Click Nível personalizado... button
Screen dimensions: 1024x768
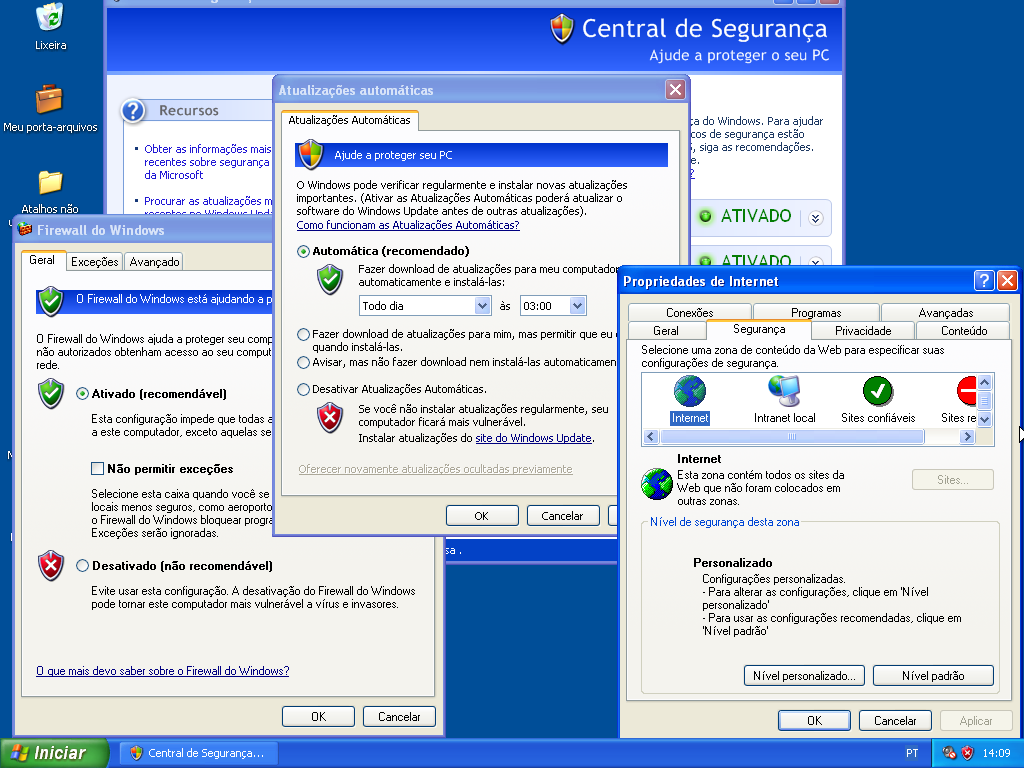pyautogui.click(x=804, y=675)
